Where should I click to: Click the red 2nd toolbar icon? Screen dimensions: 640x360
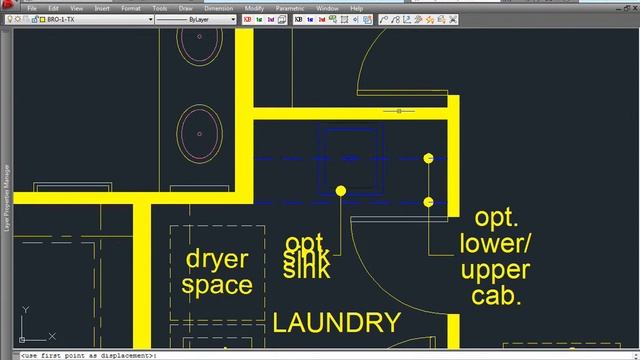322,19
